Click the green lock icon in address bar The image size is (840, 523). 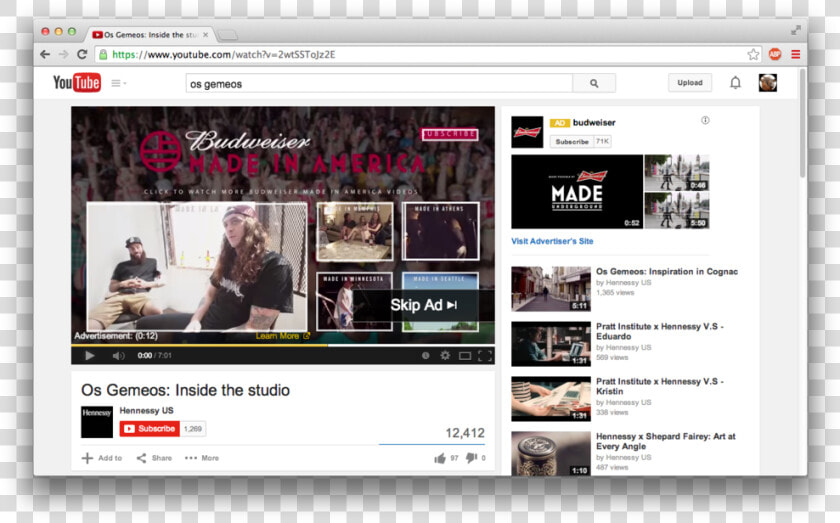click(x=103, y=54)
